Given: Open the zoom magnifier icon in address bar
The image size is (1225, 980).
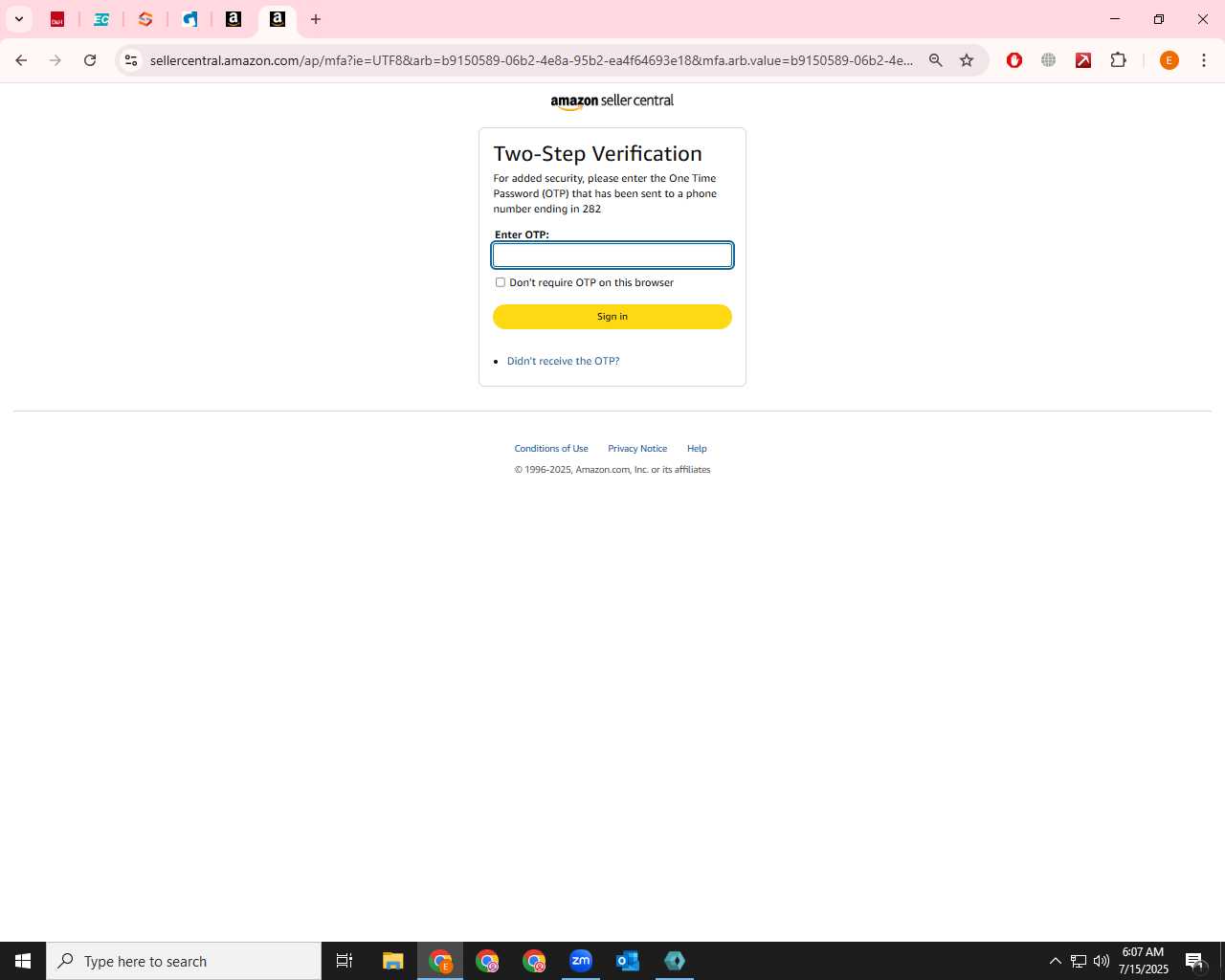Looking at the screenshot, I should (936, 60).
